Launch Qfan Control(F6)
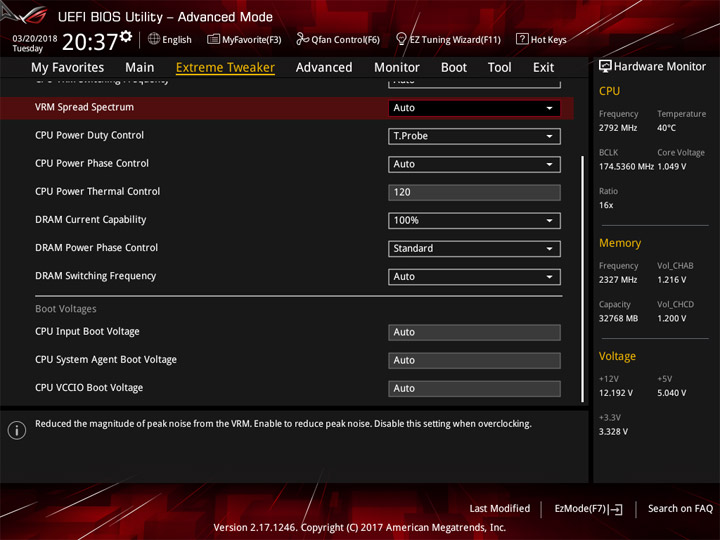720x540 pixels. (x=338, y=39)
